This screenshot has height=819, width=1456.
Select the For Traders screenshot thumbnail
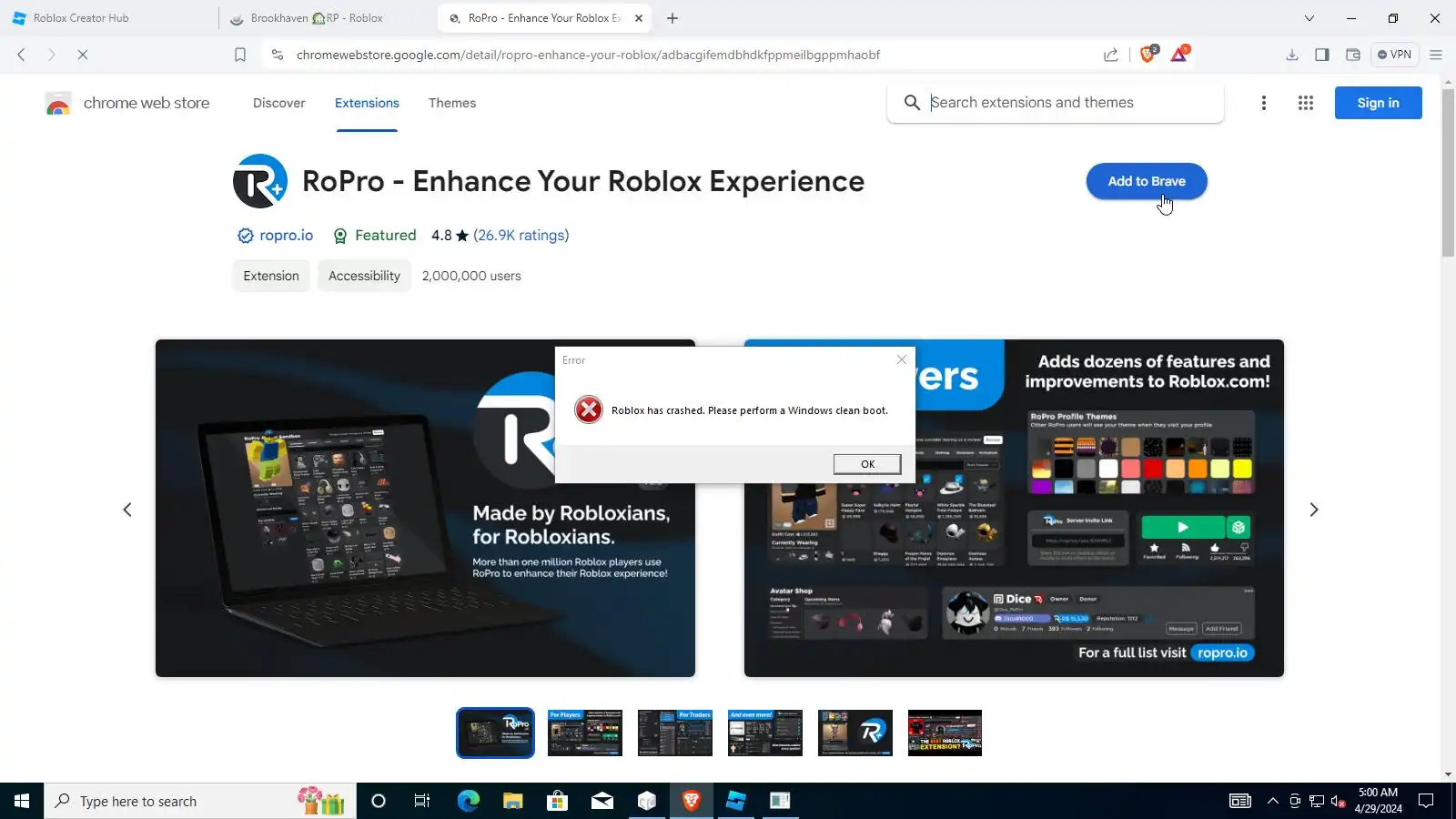click(x=675, y=733)
